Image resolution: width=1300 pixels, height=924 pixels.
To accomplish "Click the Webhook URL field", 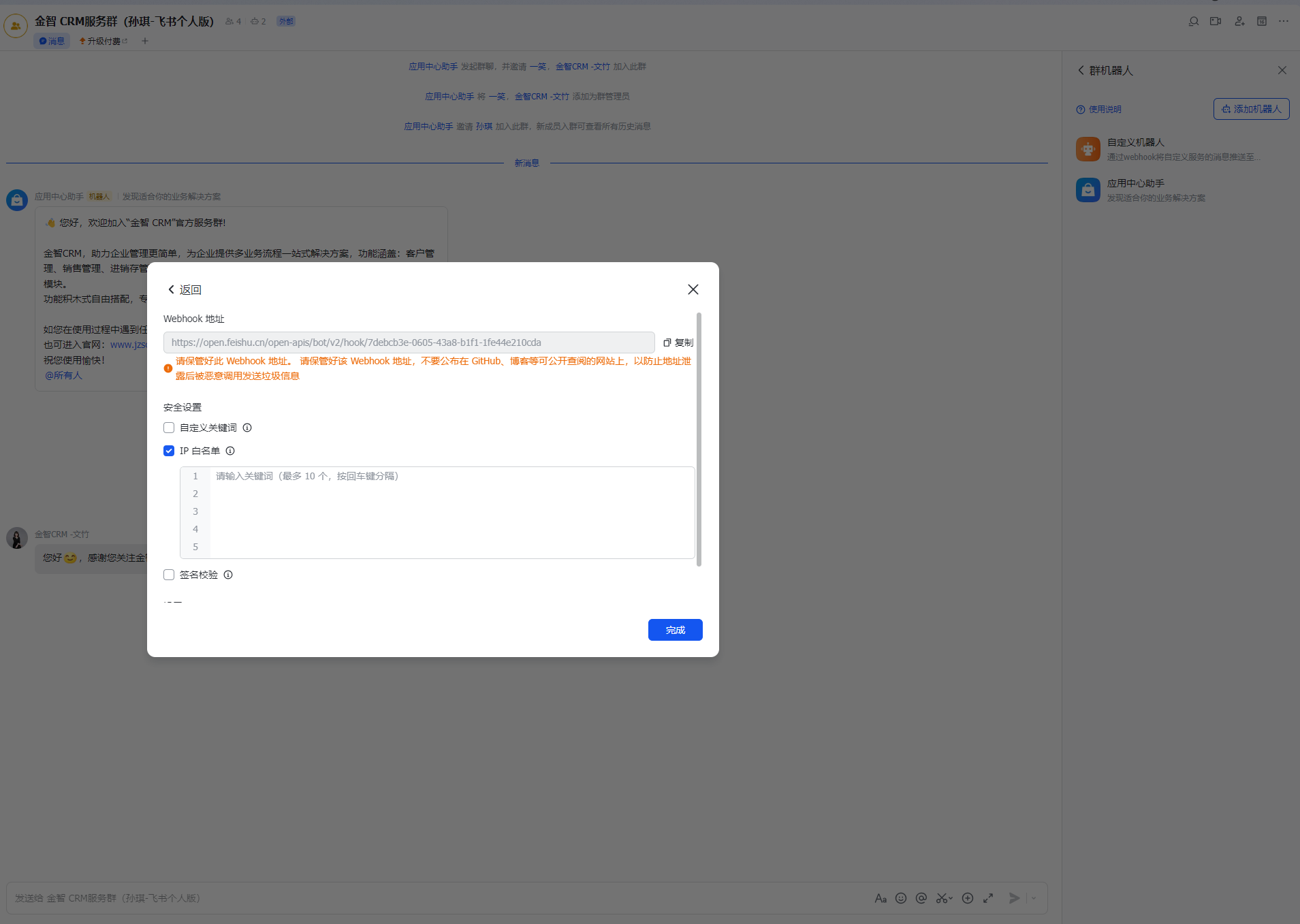I will click(409, 342).
